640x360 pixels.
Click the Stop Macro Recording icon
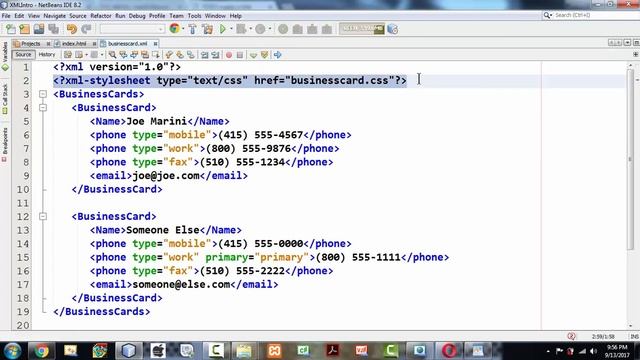pos(240,55)
